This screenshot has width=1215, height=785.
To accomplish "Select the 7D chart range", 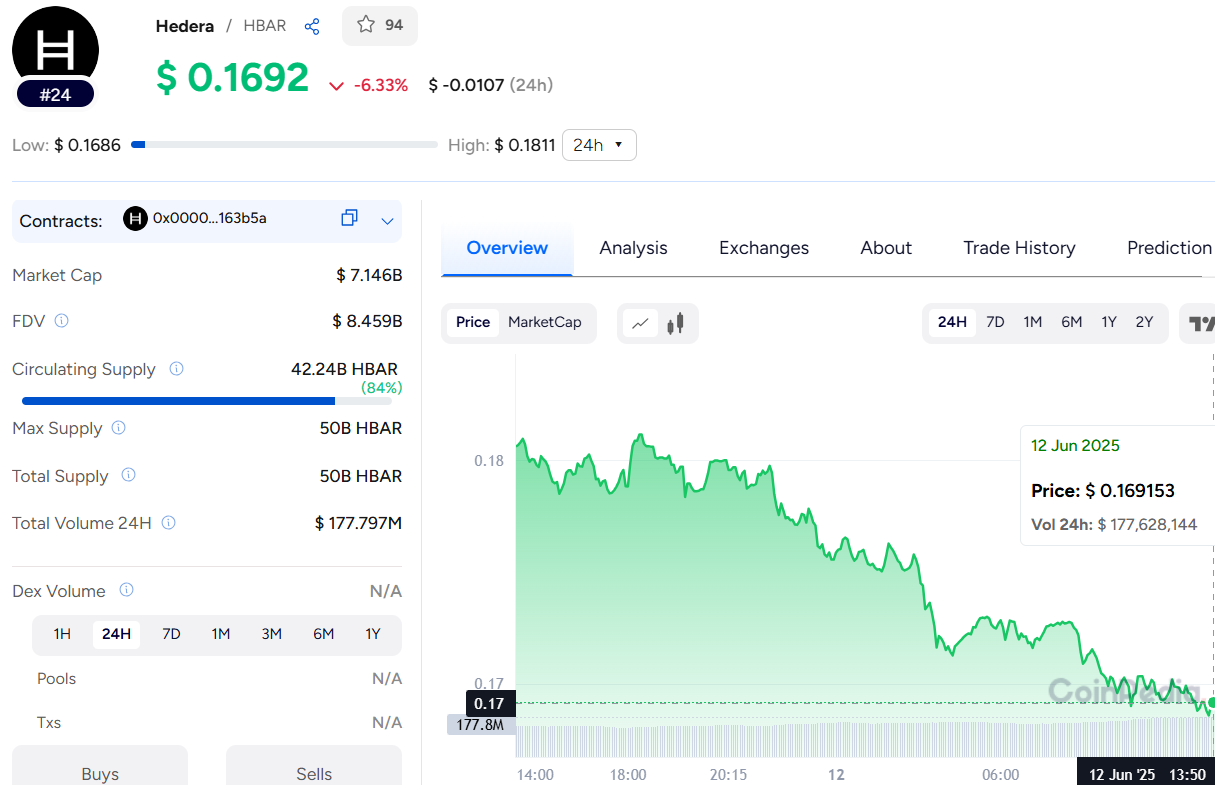I will pos(995,322).
